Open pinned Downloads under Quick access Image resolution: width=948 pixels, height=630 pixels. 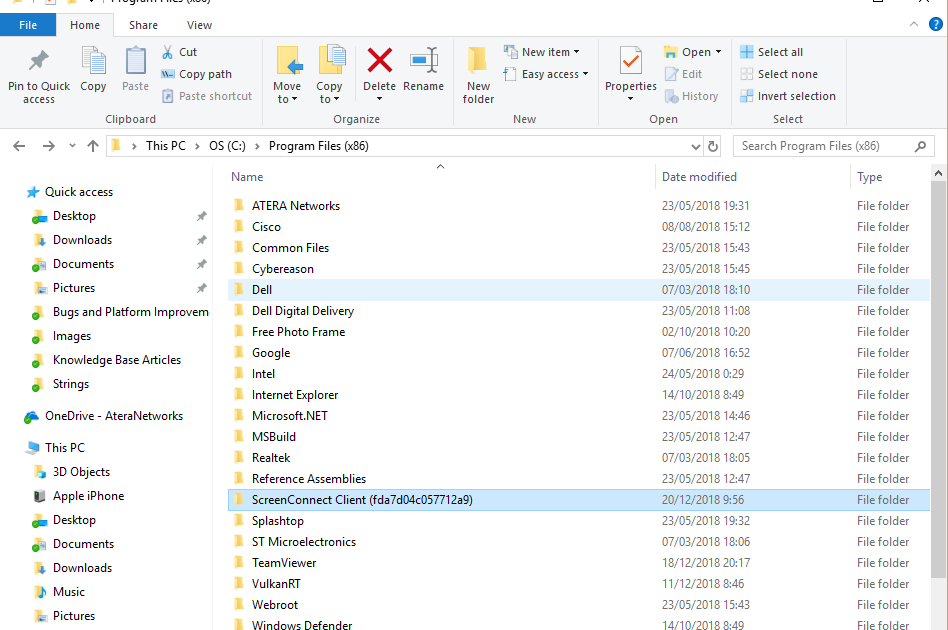pos(82,240)
